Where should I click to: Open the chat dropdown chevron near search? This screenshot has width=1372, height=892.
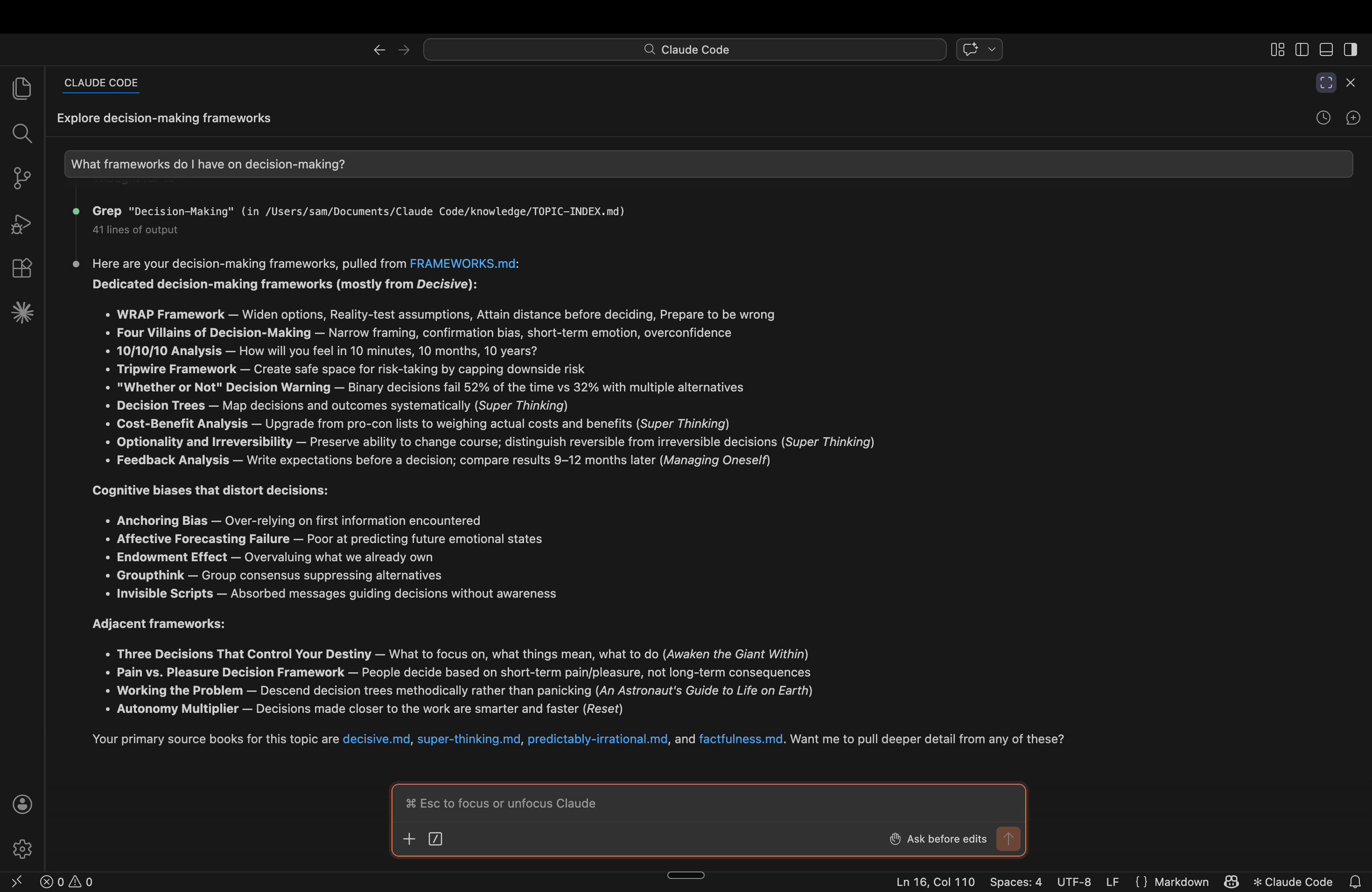pos(992,49)
